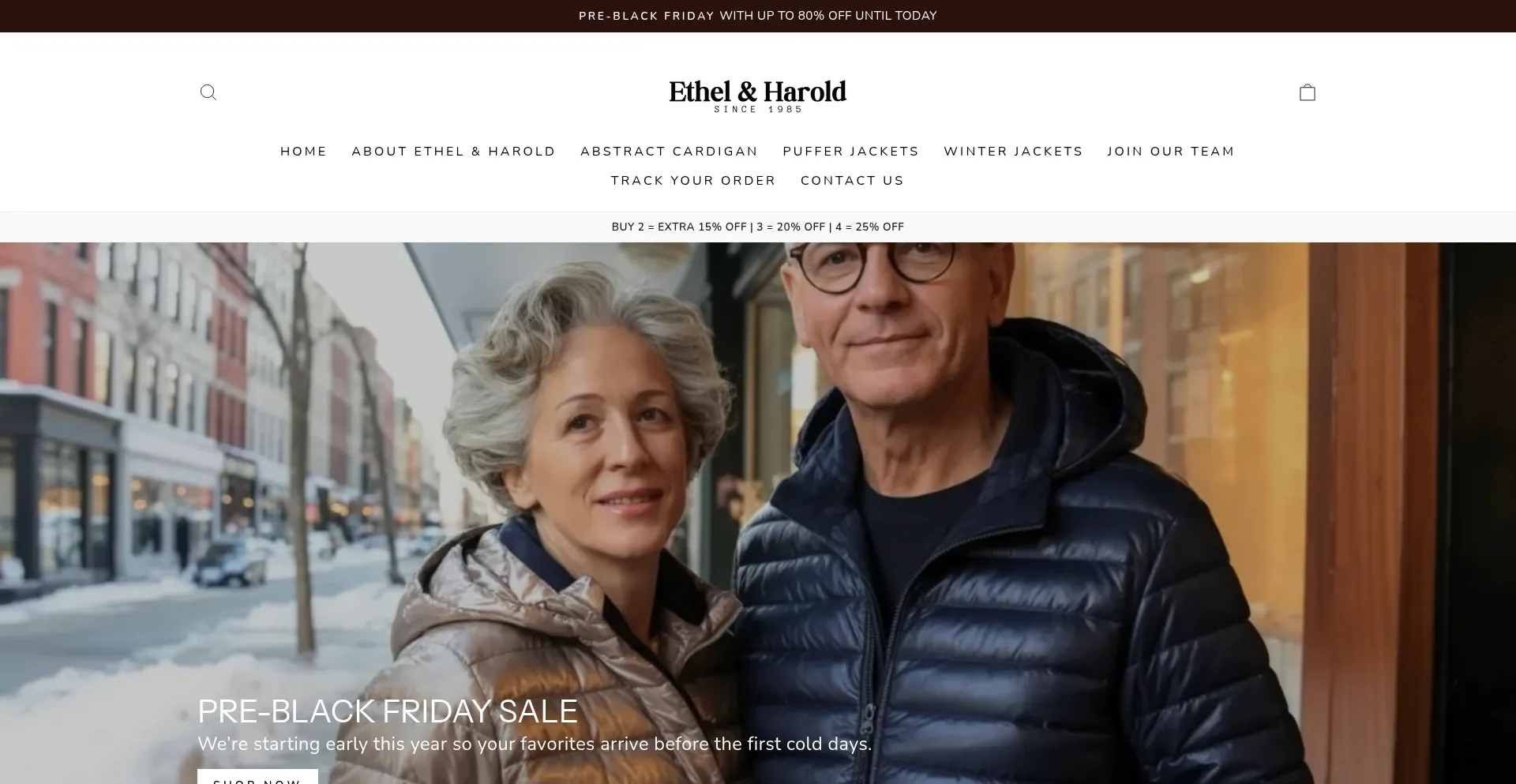Open About Ethel & Harold page
Viewport: 1516px width, 784px height.
click(x=454, y=152)
